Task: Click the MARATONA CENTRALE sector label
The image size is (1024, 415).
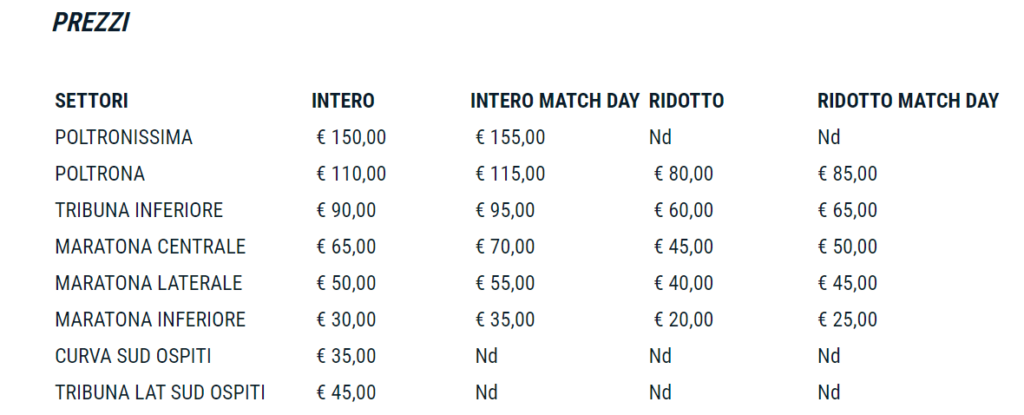Action: pos(150,247)
